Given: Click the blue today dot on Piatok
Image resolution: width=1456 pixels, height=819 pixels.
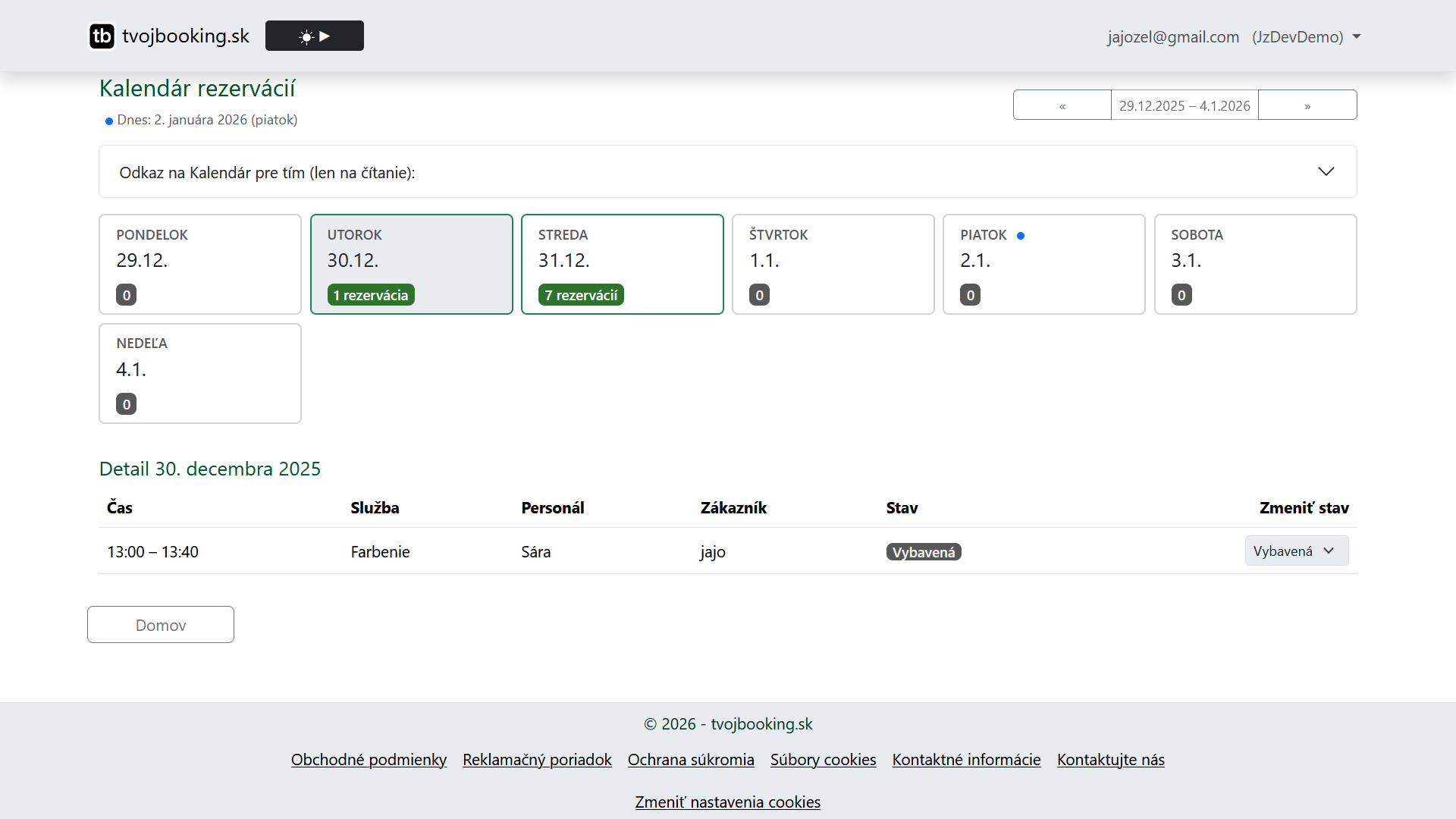Looking at the screenshot, I should [1020, 236].
